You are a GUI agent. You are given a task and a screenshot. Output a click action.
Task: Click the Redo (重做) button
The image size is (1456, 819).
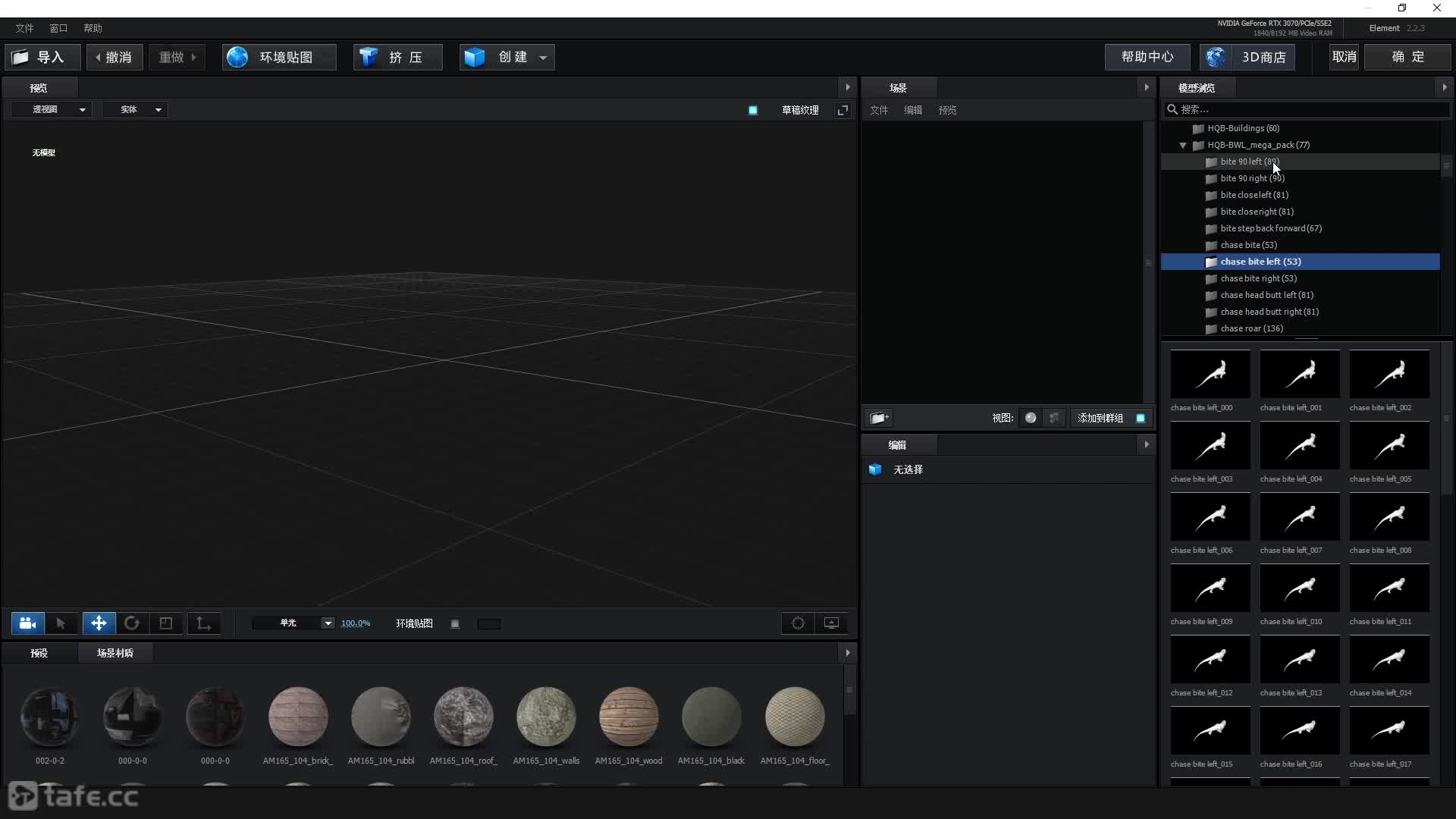coord(177,57)
